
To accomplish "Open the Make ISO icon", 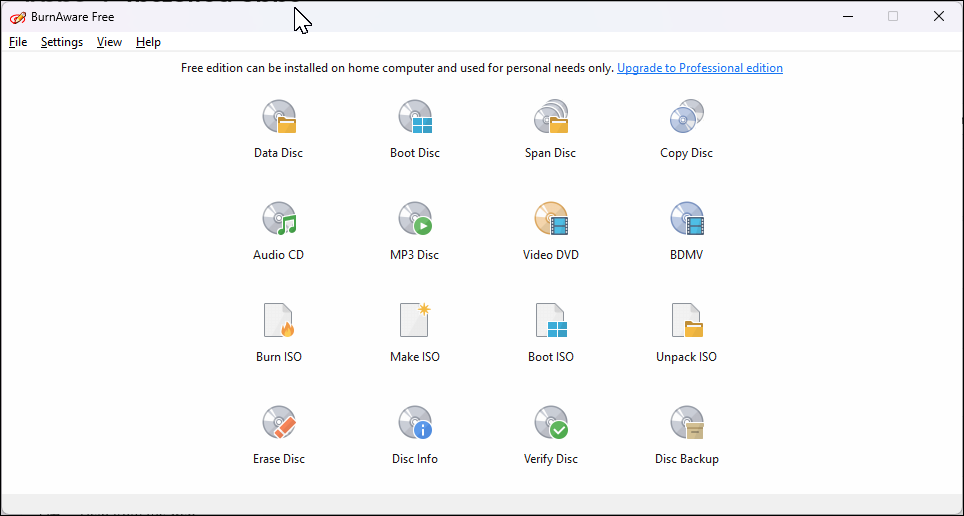I will click(x=415, y=320).
